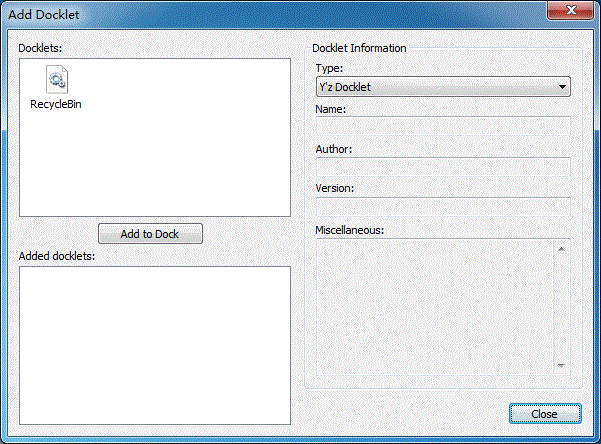
Task: Click the Close button
Action: pyautogui.click(x=545, y=414)
